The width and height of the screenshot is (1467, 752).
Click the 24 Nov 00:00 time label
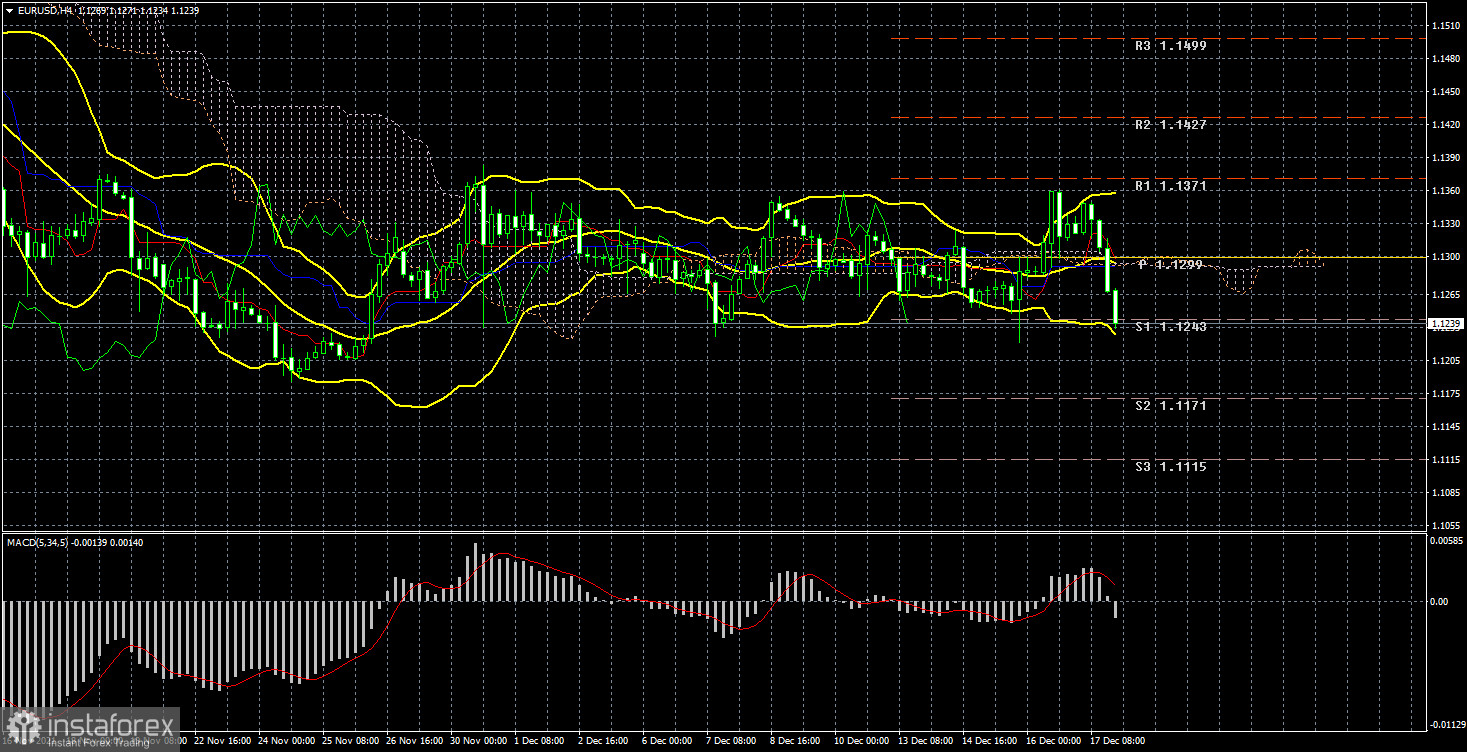(x=287, y=742)
